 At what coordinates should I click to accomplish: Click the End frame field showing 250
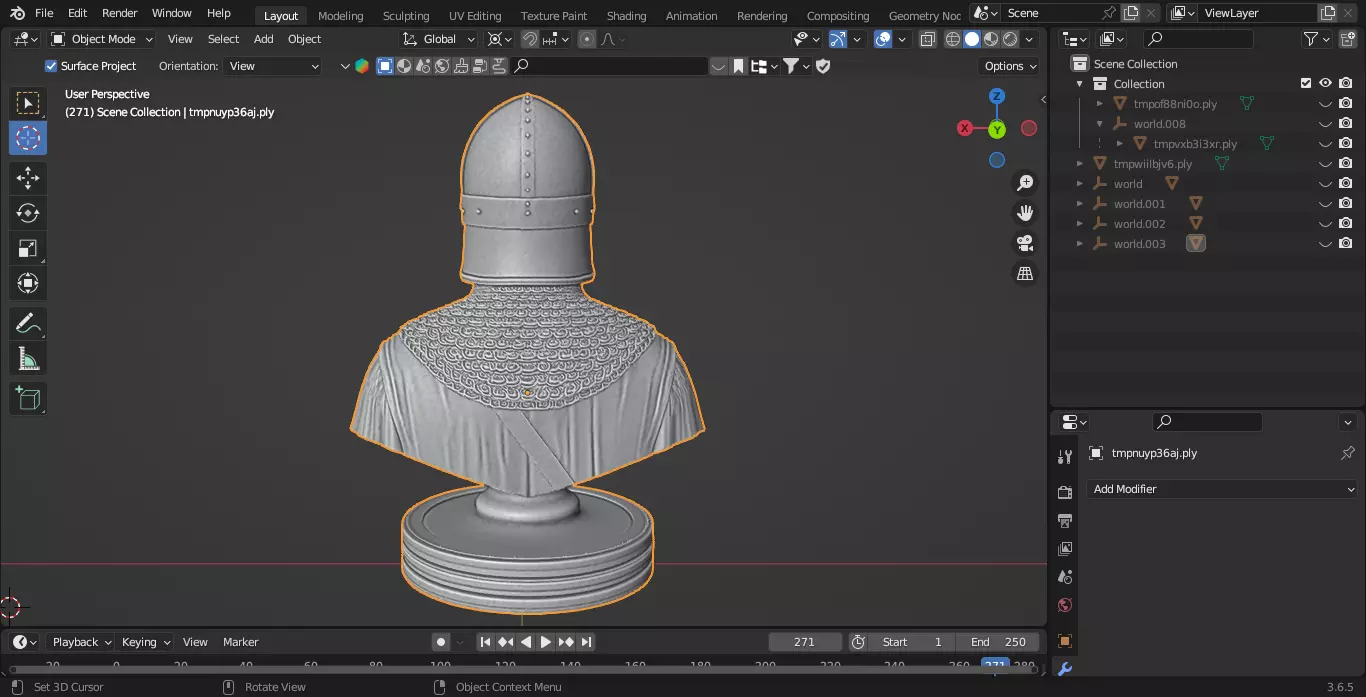point(998,642)
